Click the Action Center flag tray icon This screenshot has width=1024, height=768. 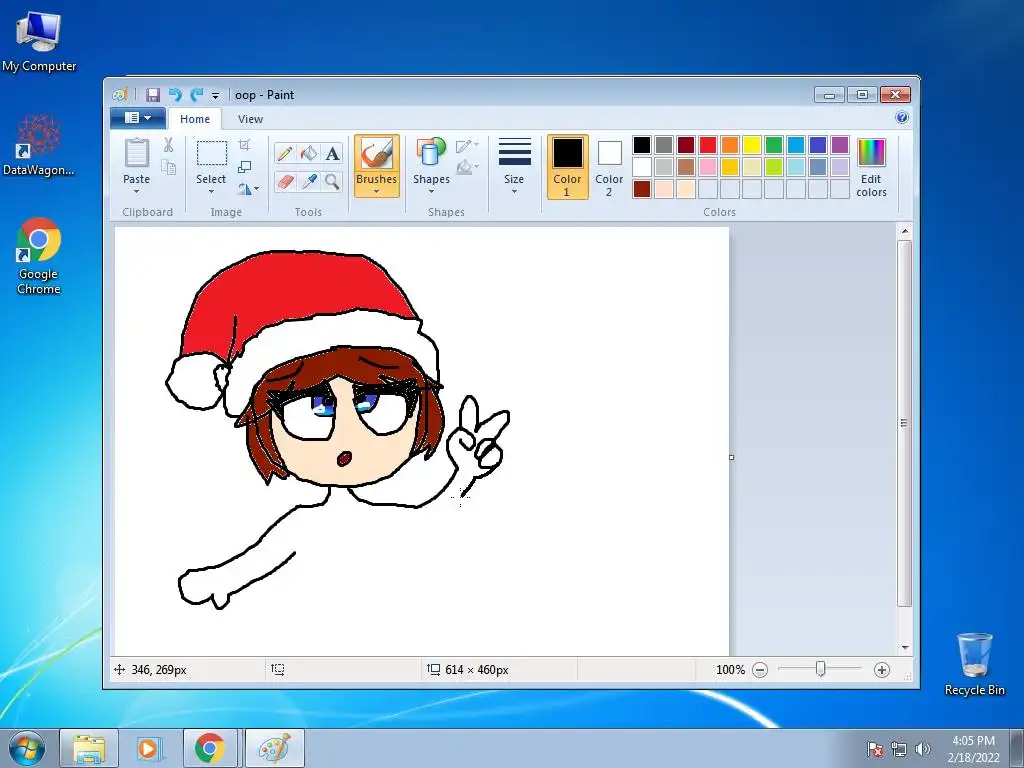point(874,748)
